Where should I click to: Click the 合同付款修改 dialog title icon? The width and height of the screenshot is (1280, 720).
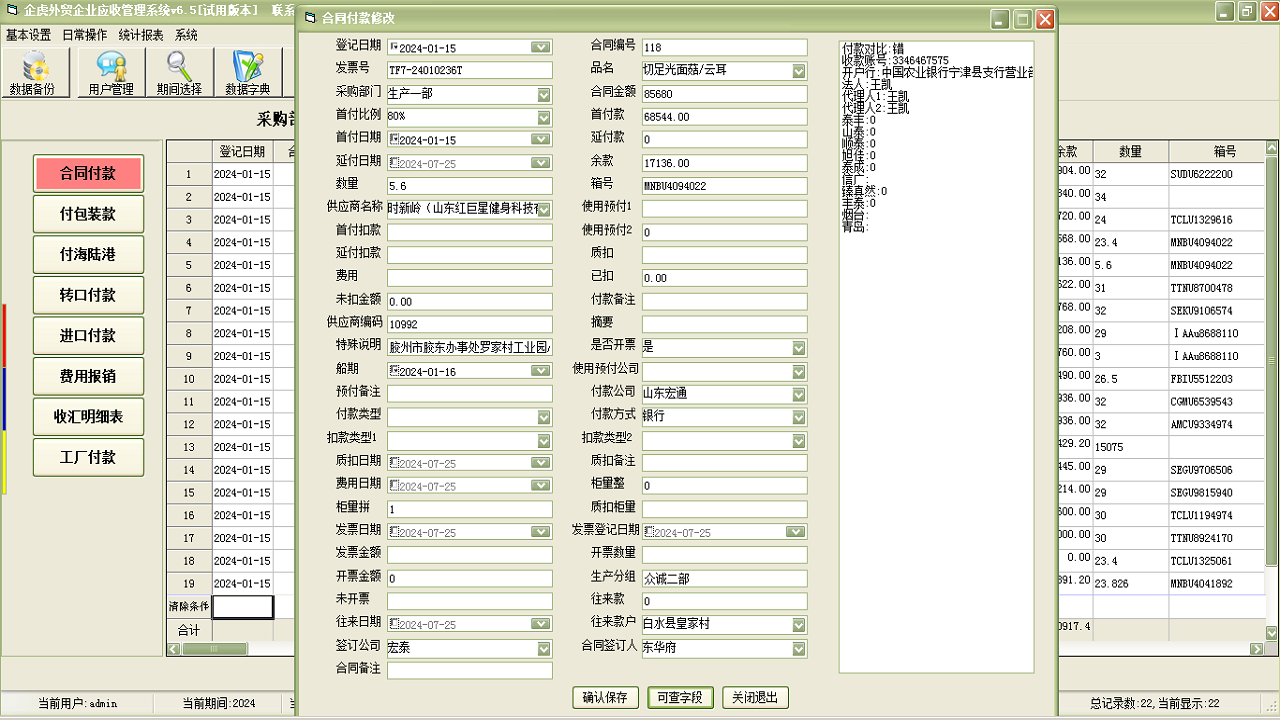[x=309, y=18]
